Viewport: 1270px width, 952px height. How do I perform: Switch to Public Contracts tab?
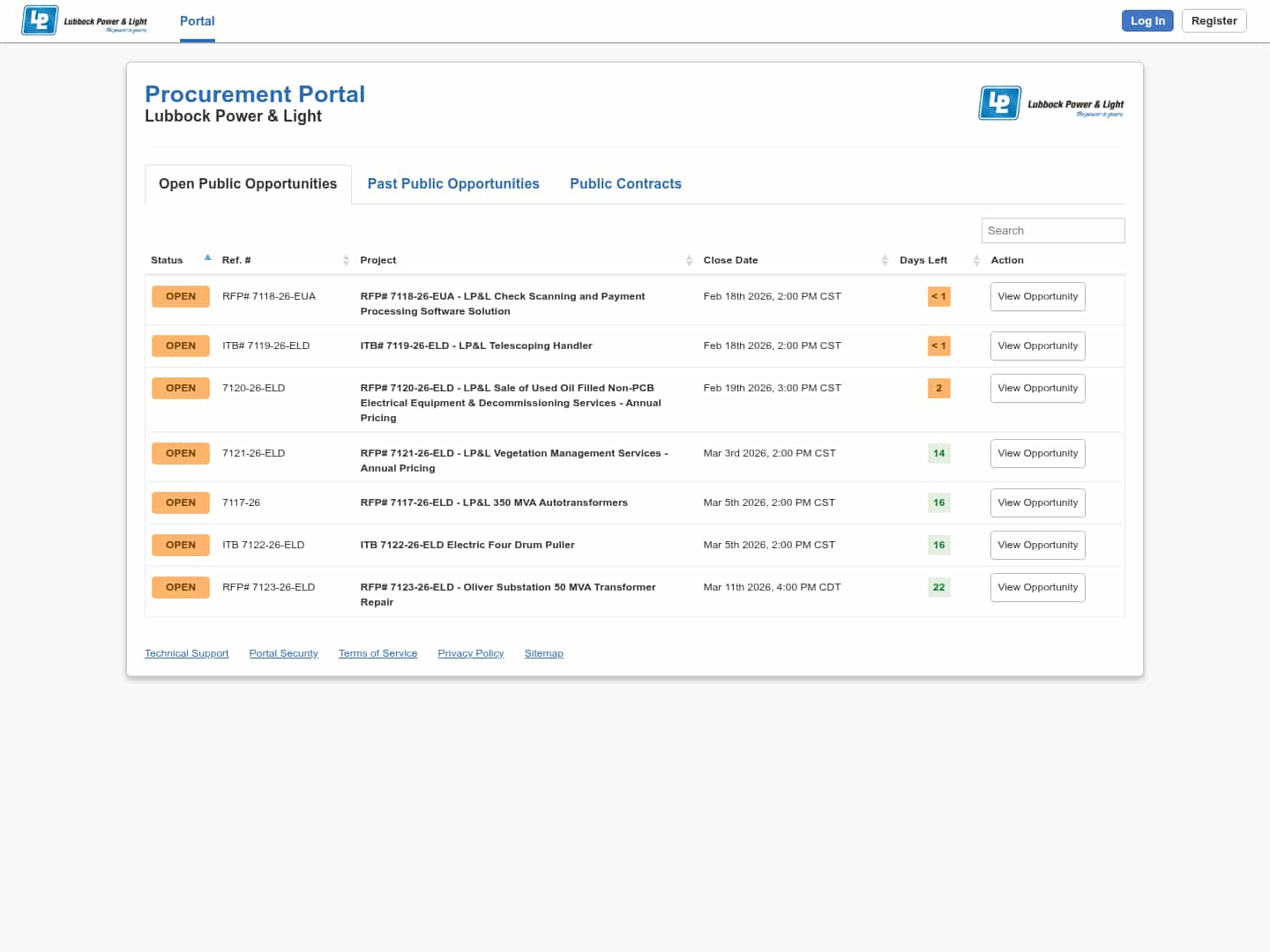click(x=625, y=183)
